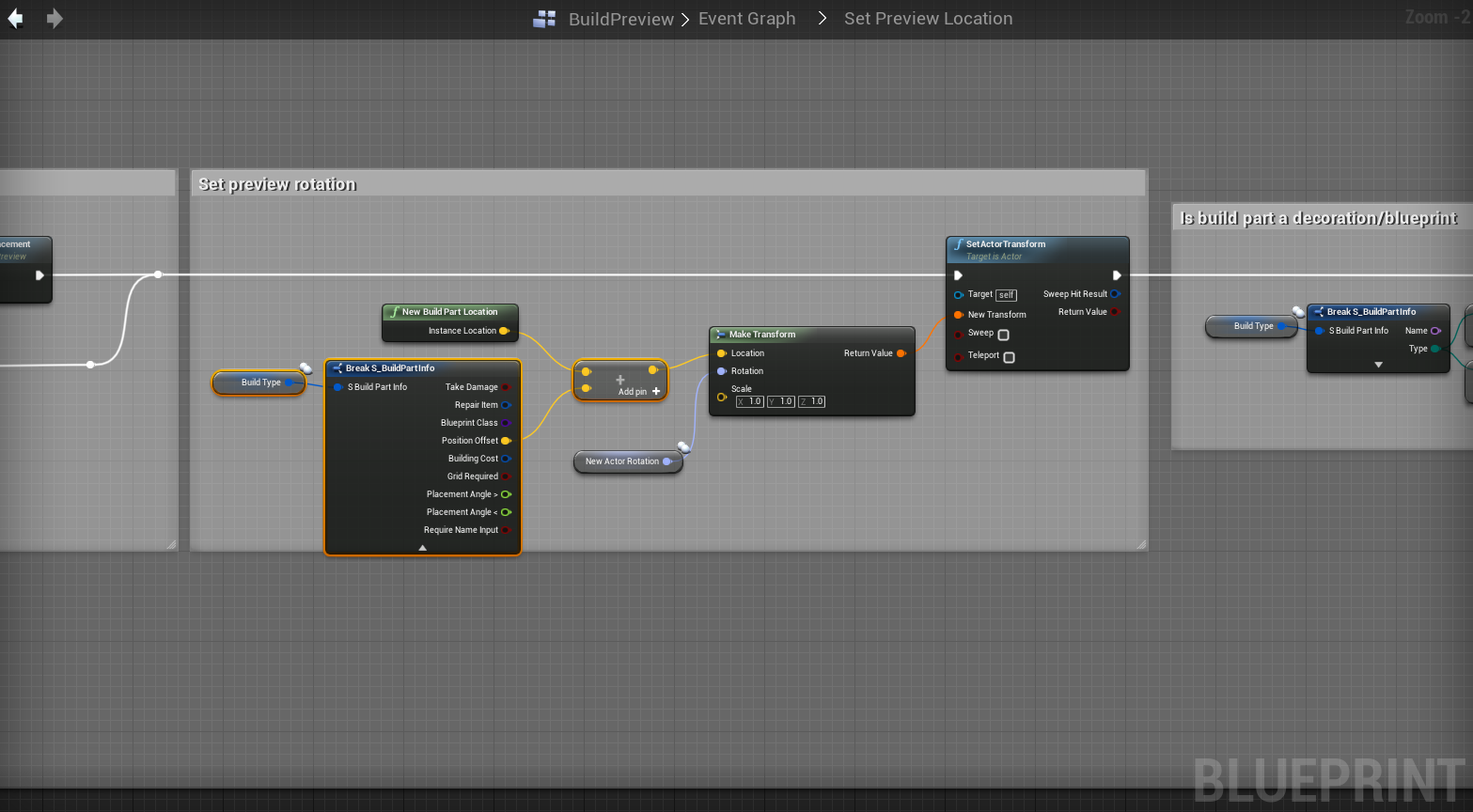Click the SetActorTransform input execution pin

[x=958, y=275]
